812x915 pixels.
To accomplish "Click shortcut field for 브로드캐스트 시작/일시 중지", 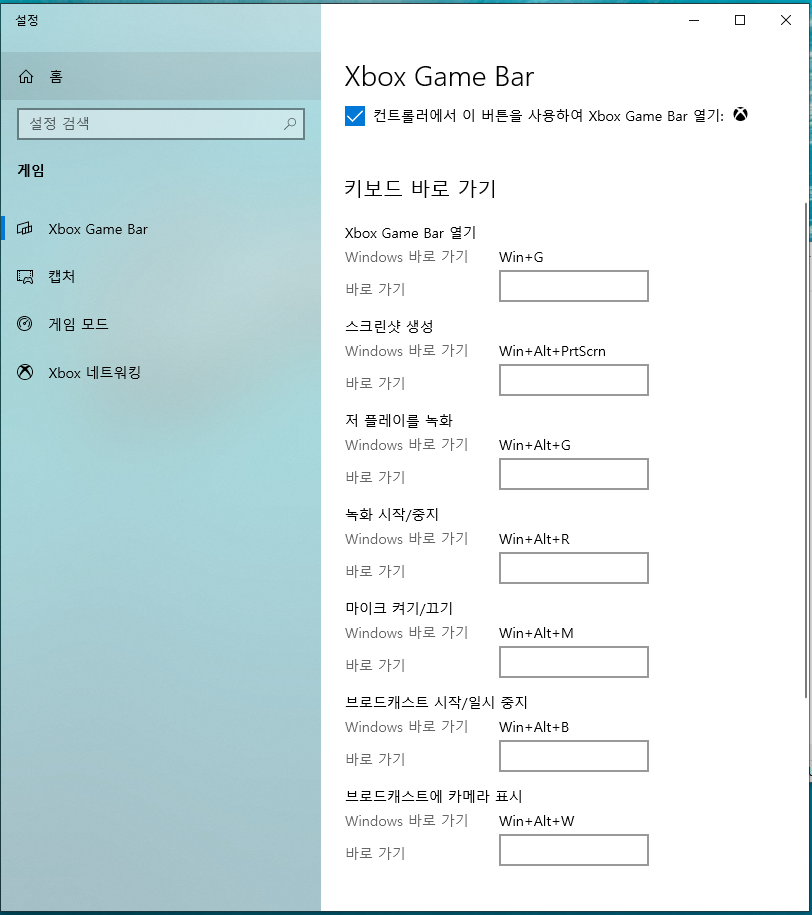I will click(x=574, y=756).
